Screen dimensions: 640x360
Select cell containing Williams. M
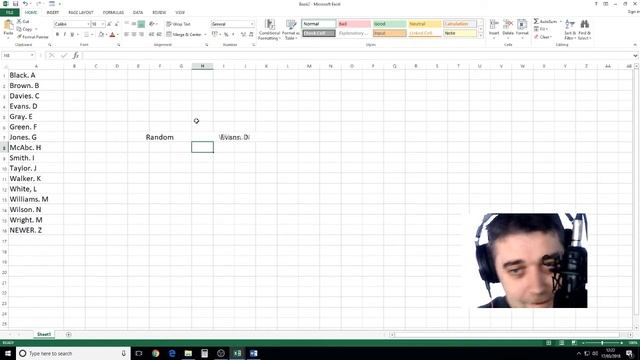(36, 199)
